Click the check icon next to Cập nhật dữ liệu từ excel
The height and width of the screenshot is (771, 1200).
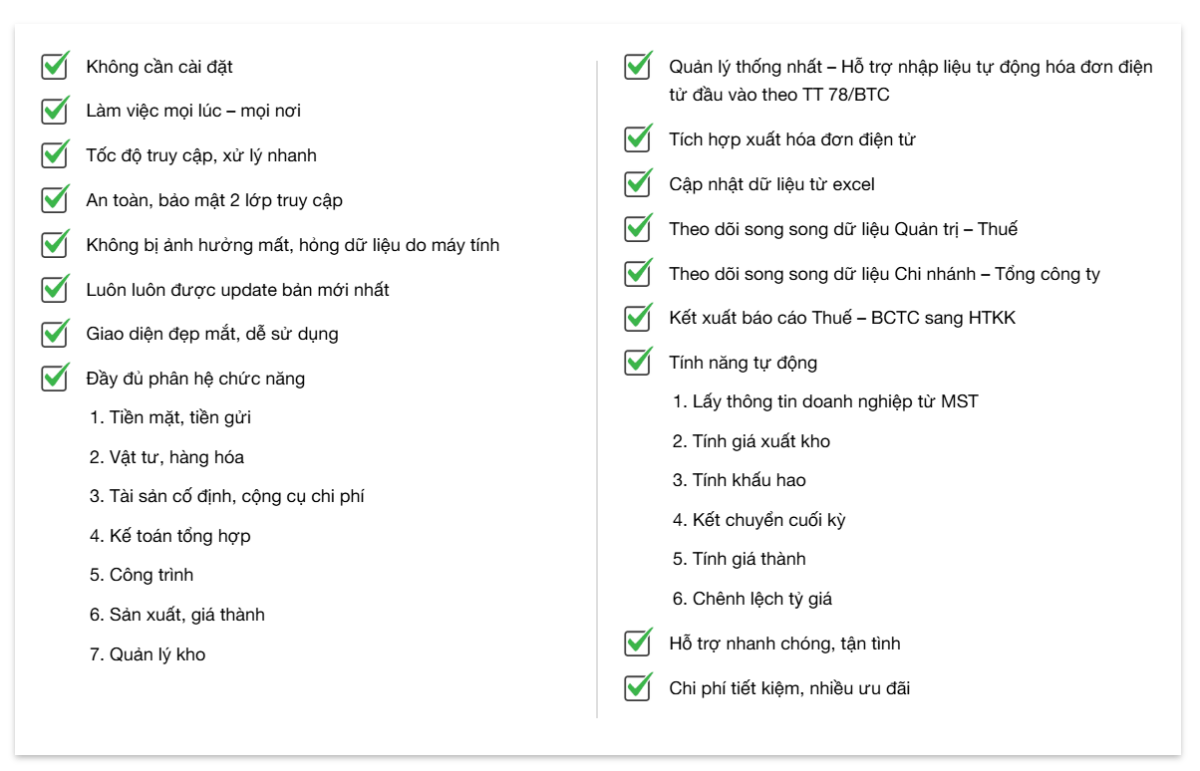click(x=638, y=184)
